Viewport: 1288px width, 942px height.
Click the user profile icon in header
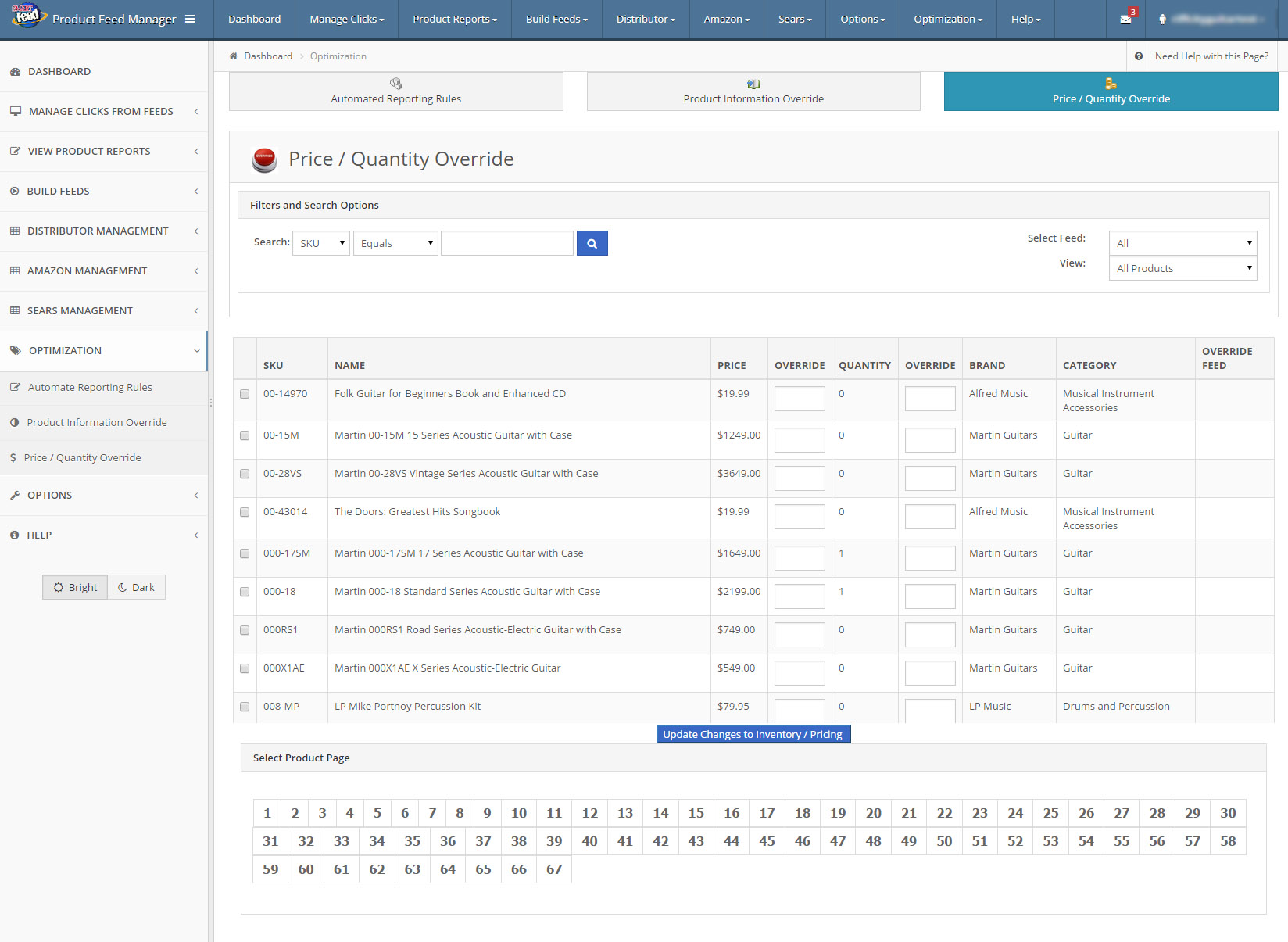coord(1162,19)
